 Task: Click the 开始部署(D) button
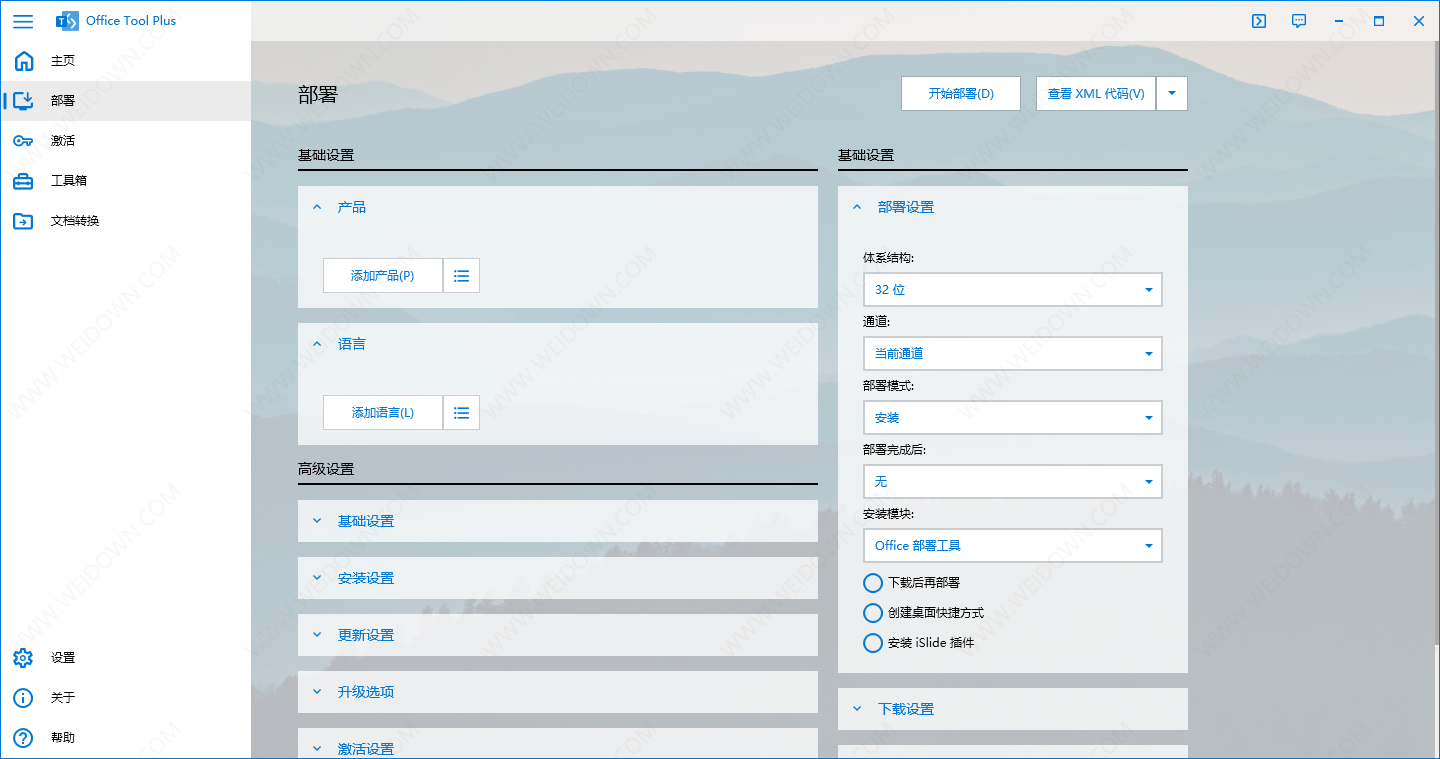[x=961, y=94]
